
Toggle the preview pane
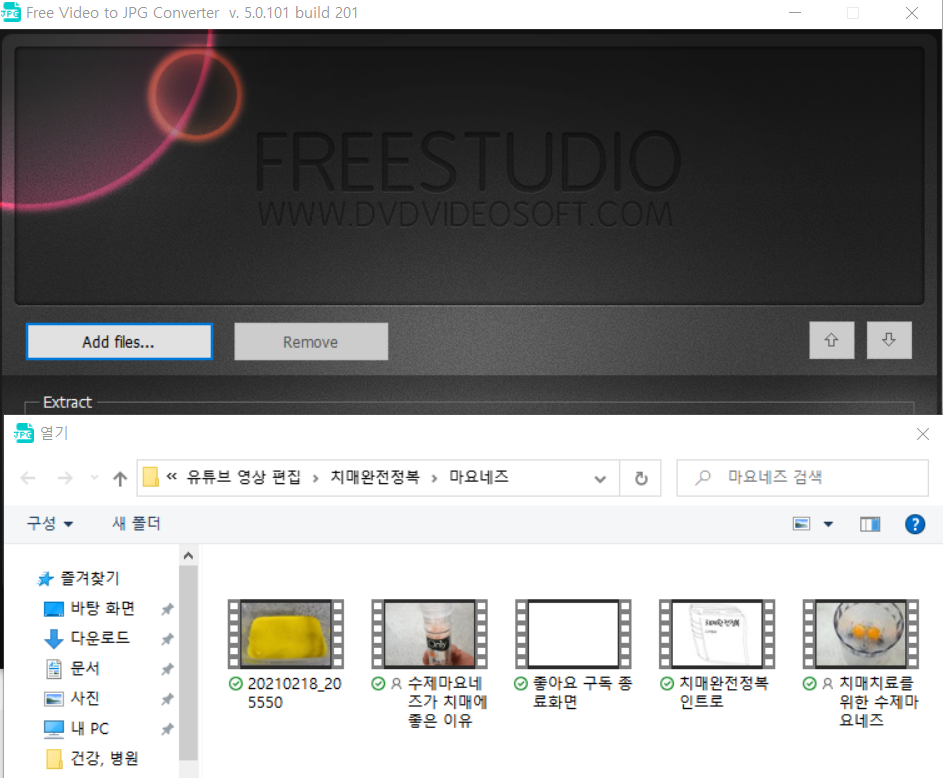(x=870, y=524)
